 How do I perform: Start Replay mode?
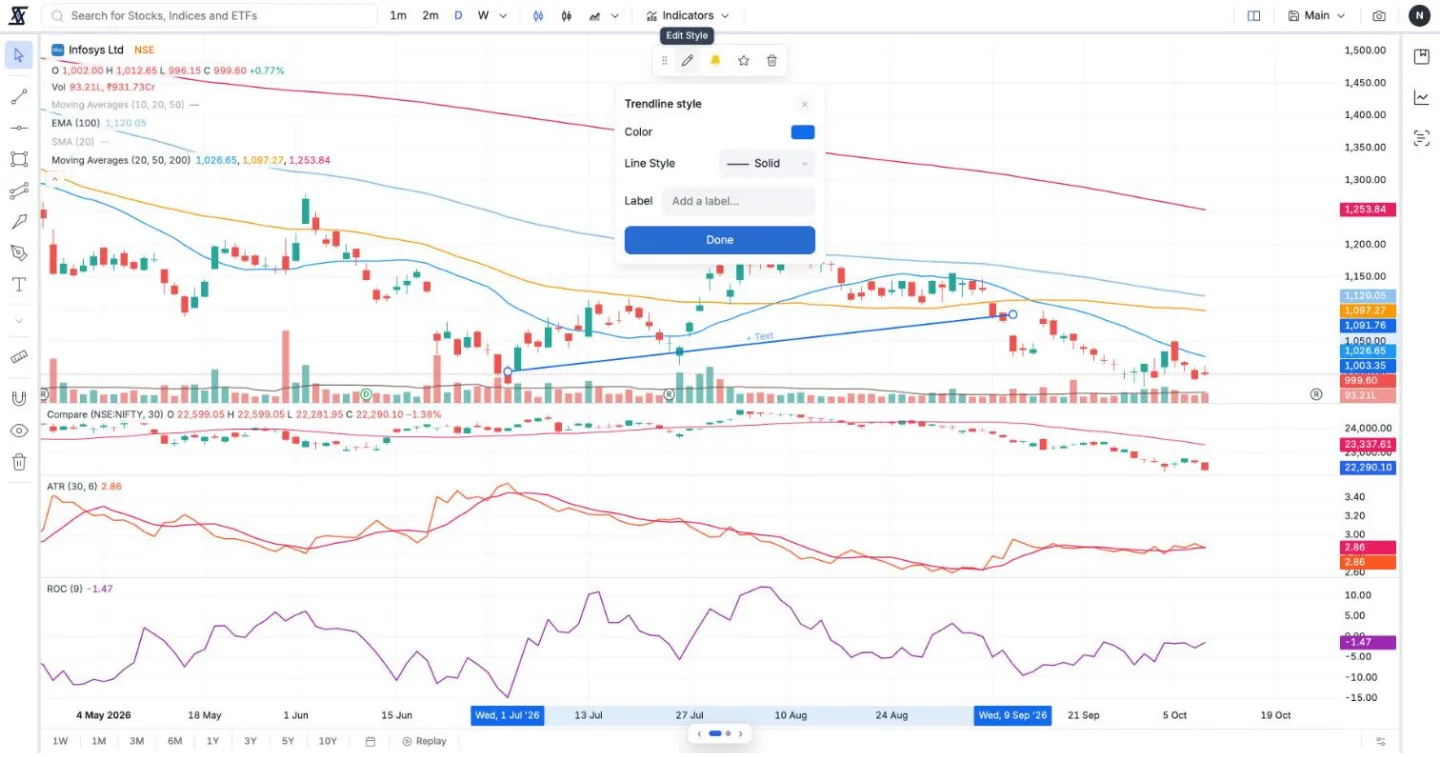click(x=424, y=741)
